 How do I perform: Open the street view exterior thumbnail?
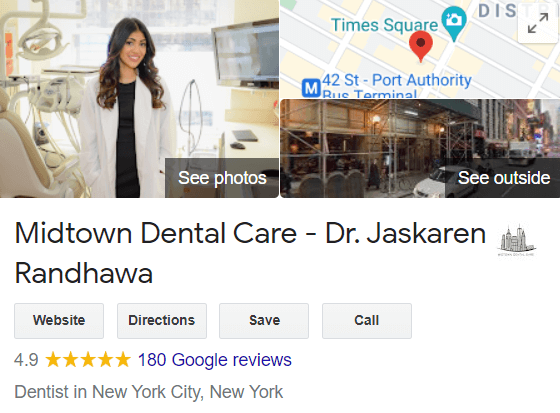tap(420, 149)
